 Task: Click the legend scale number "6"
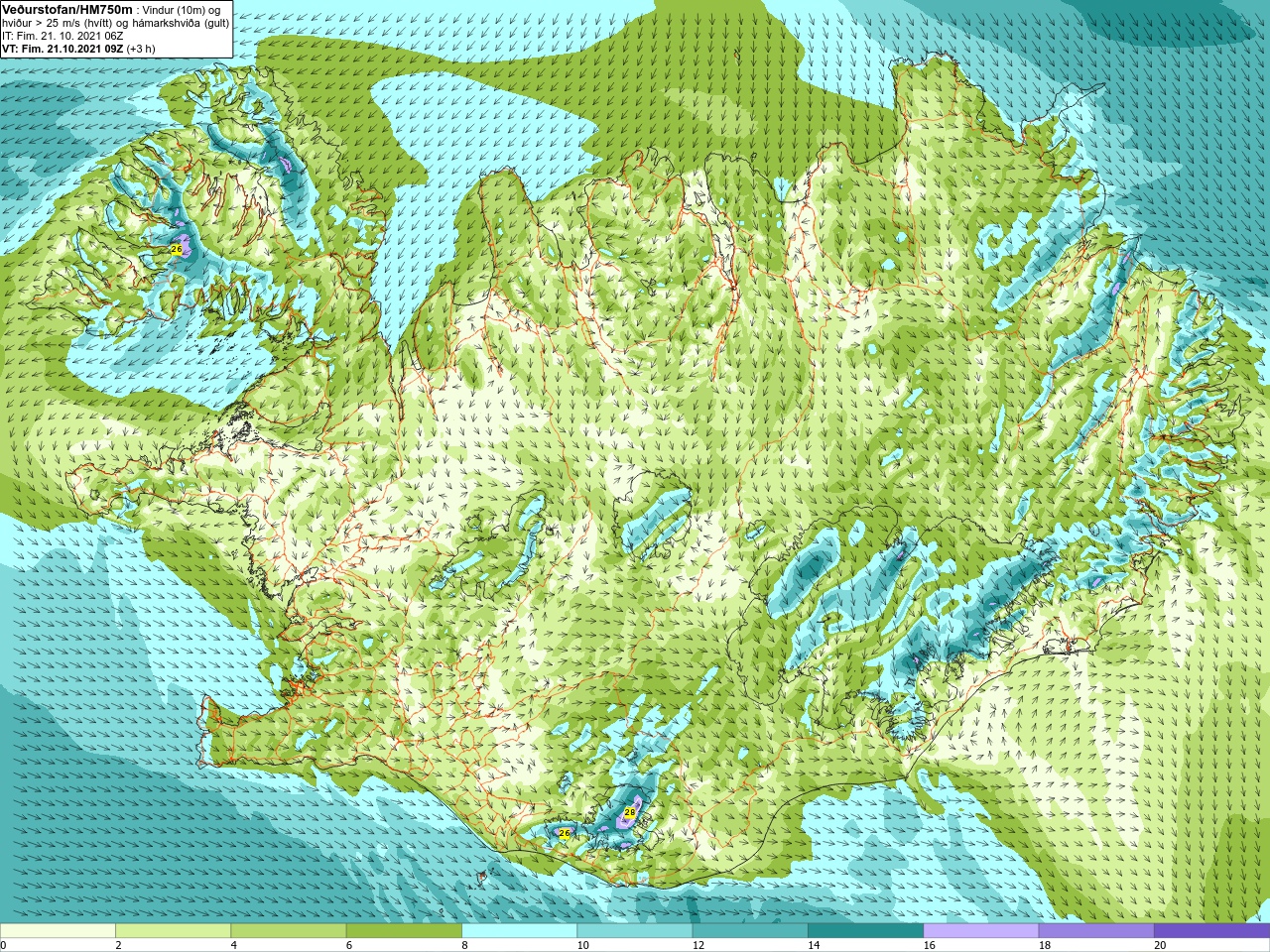[x=348, y=945]
